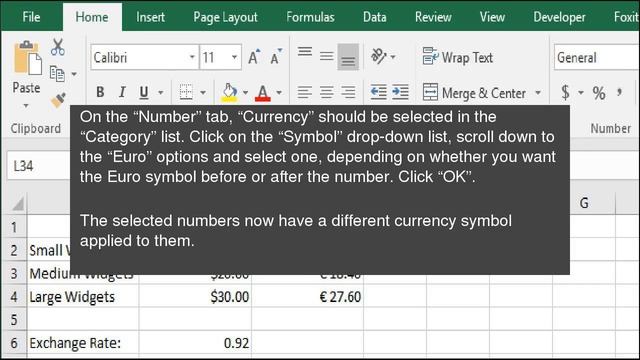Toggle Bold formatting
The width and height of the screenshot is (640, 360).
pos(100,92)
